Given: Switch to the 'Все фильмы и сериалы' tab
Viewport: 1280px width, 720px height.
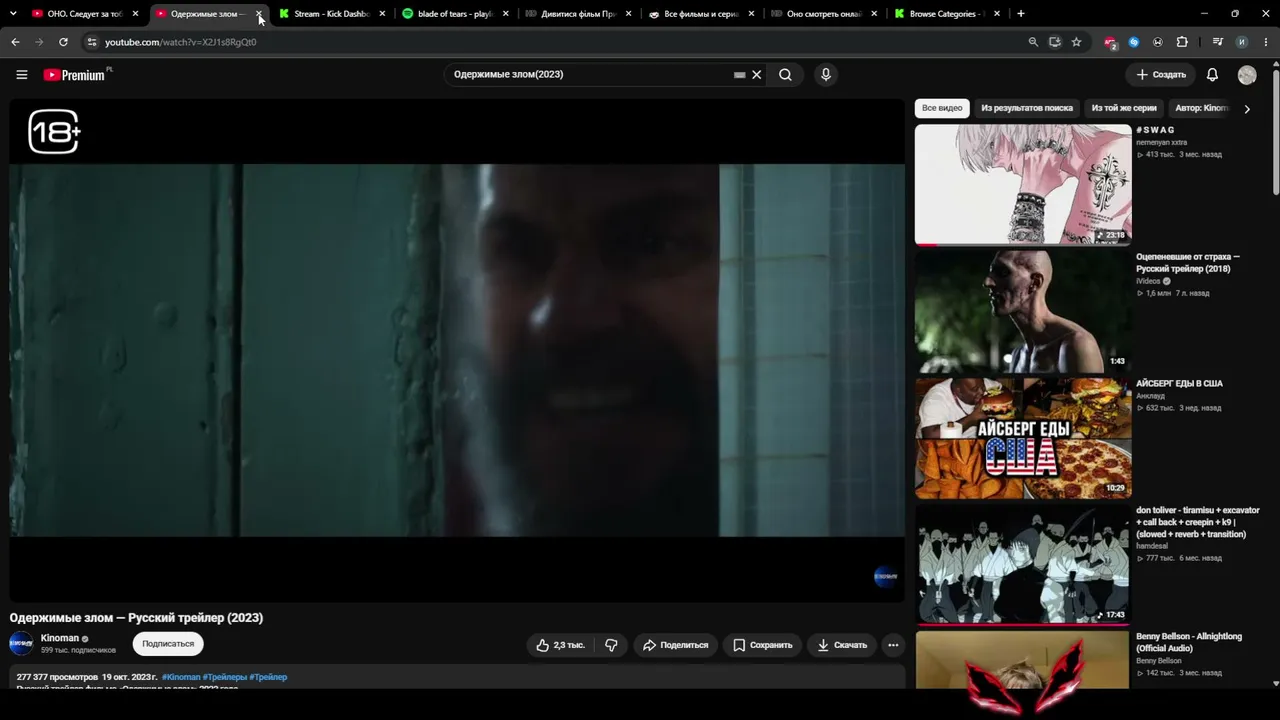Looking at the screenshot, I should pyautogui.click(x=702, y=14).
